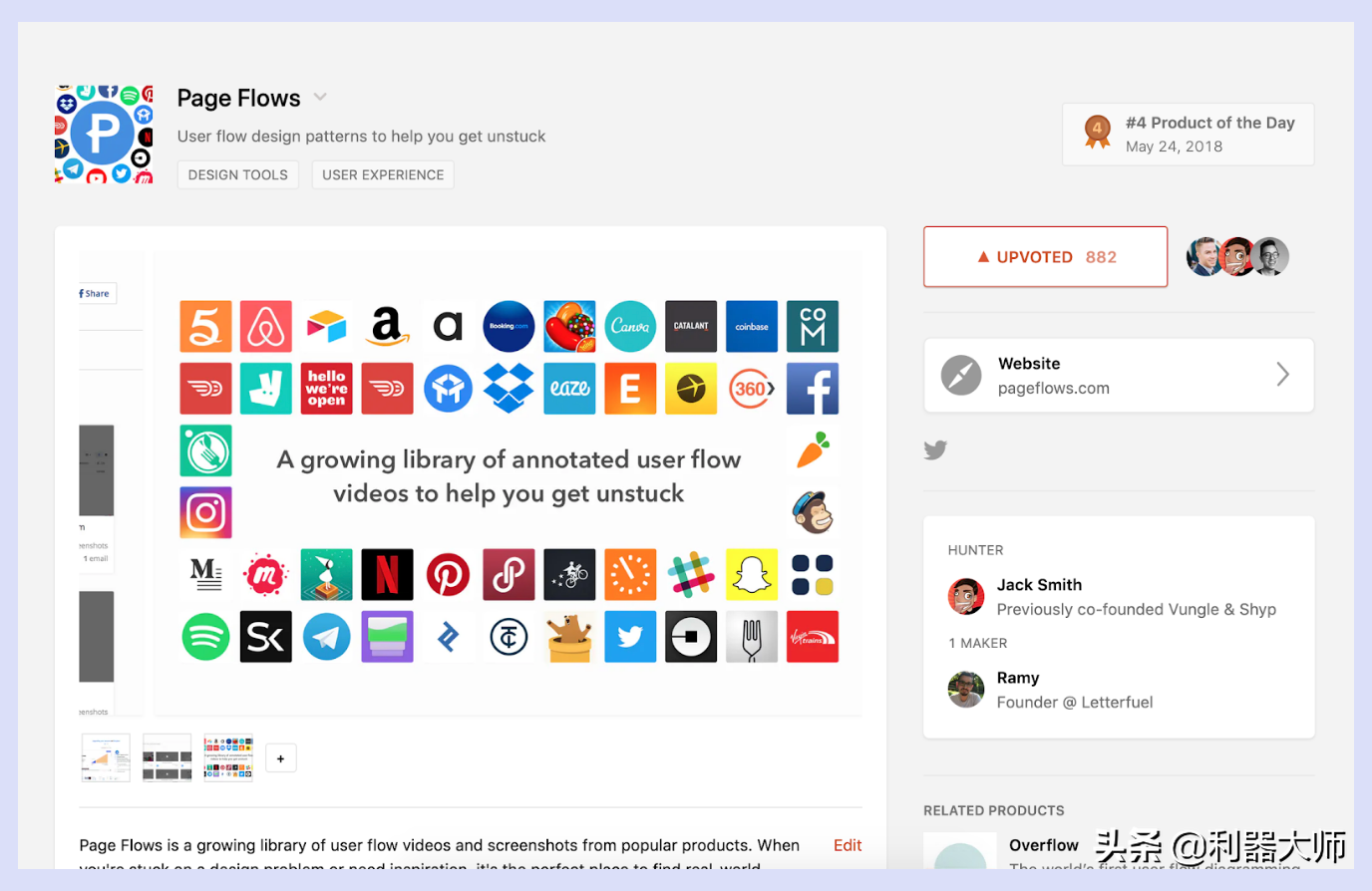Select the USER EXPERIENCE topic tag

(383, 174)
